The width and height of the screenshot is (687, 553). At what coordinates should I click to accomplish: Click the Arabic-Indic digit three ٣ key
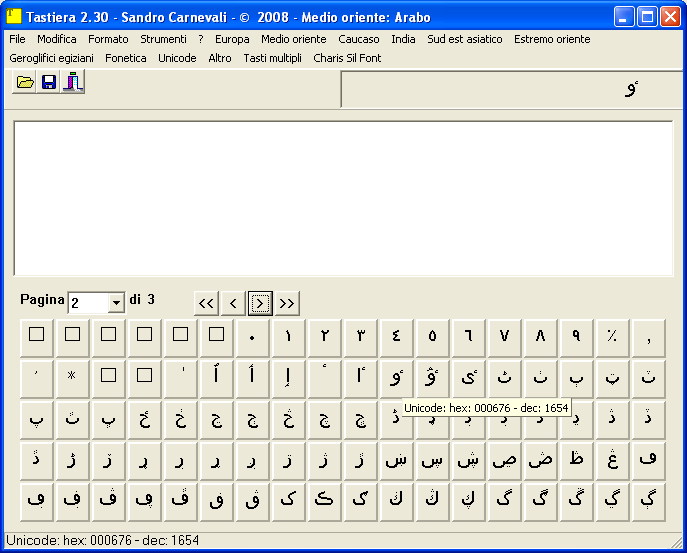(360, 338)
